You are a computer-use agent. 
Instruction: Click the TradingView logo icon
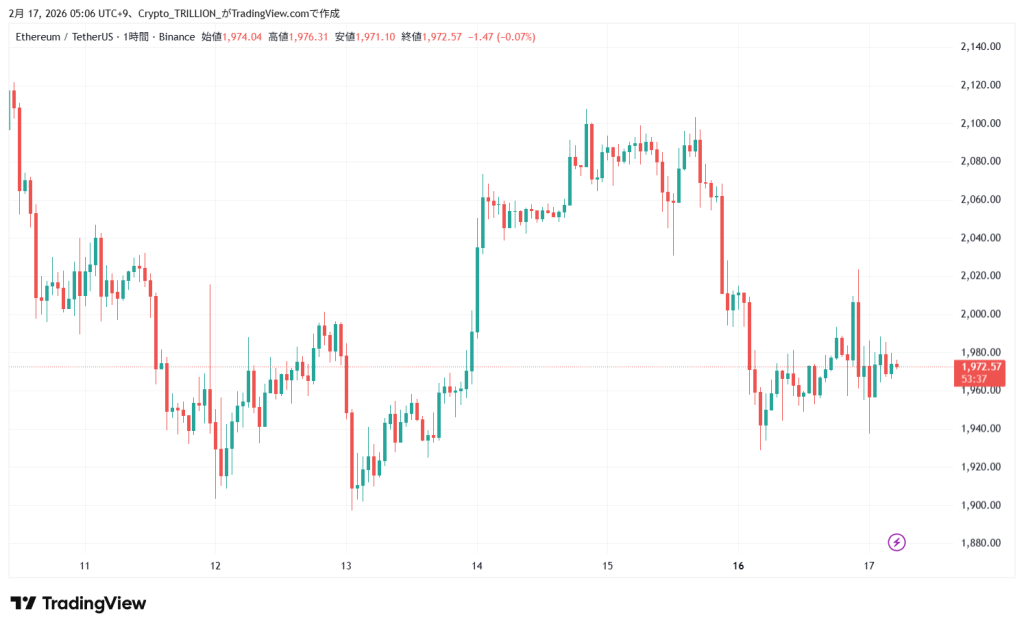(x=23, y=604)
